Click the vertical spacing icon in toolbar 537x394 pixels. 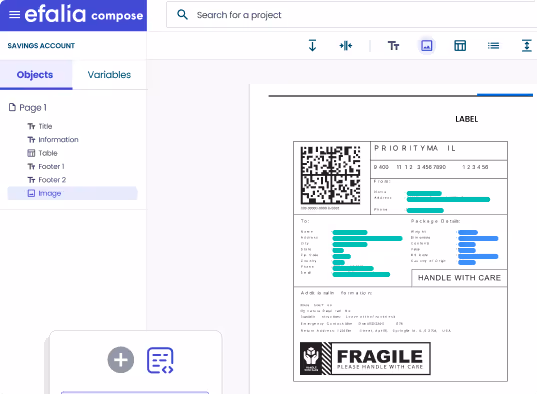click(527, 46)
